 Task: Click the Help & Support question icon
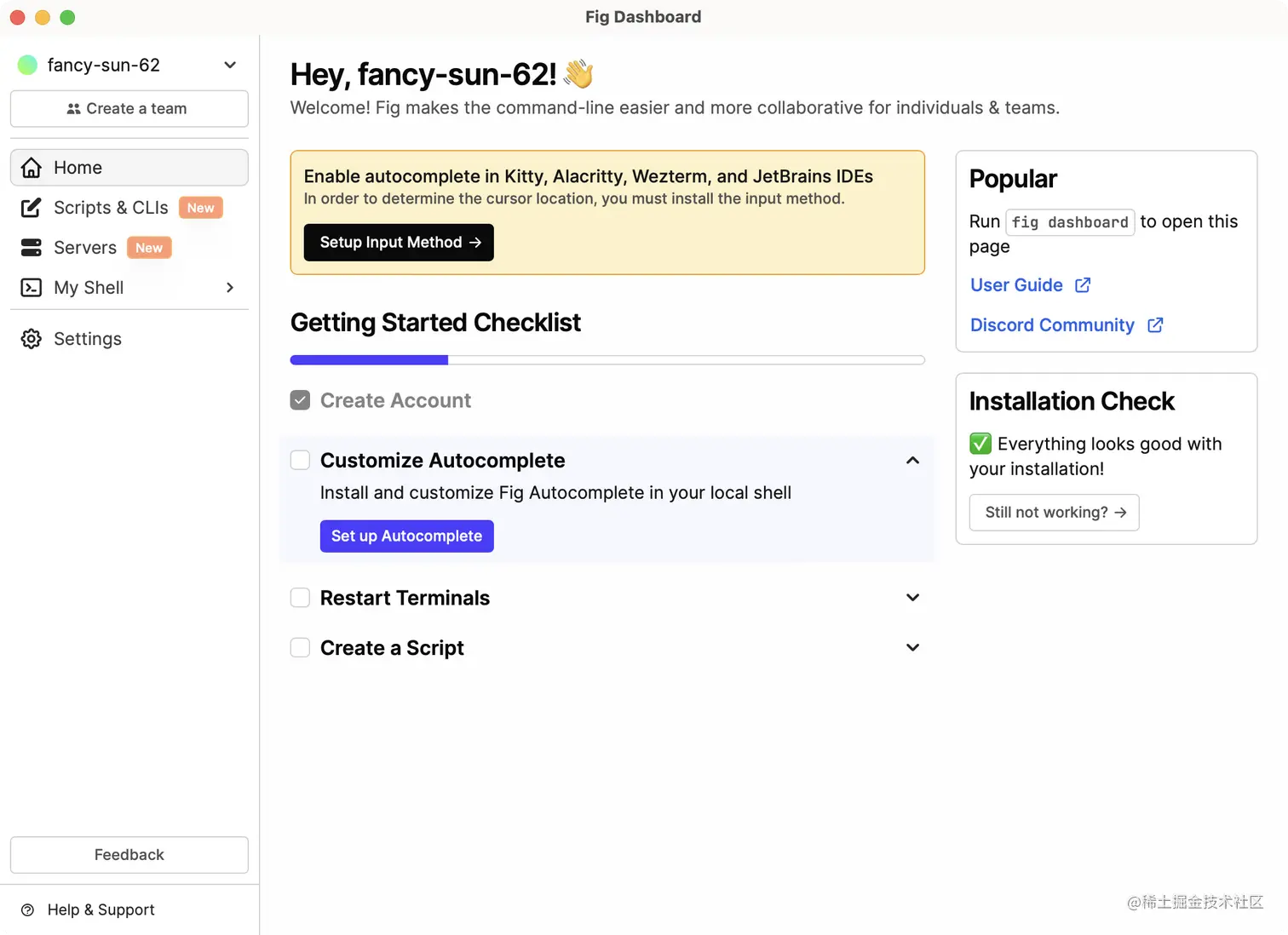click(x=27, y=909)
